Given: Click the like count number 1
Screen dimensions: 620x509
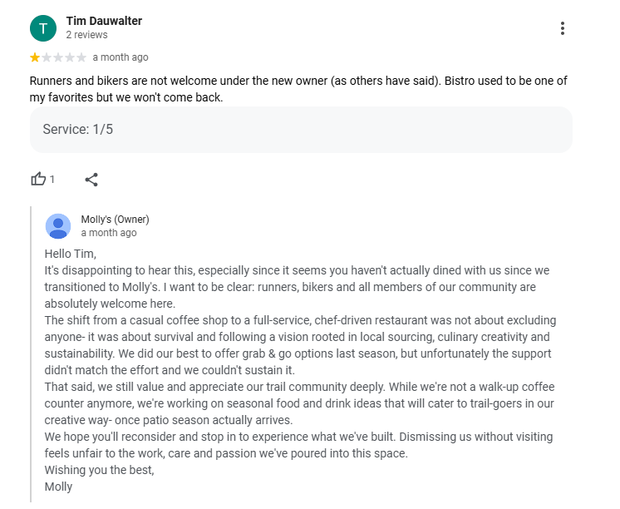Looking at the screenshot, I should pos(52,180).
